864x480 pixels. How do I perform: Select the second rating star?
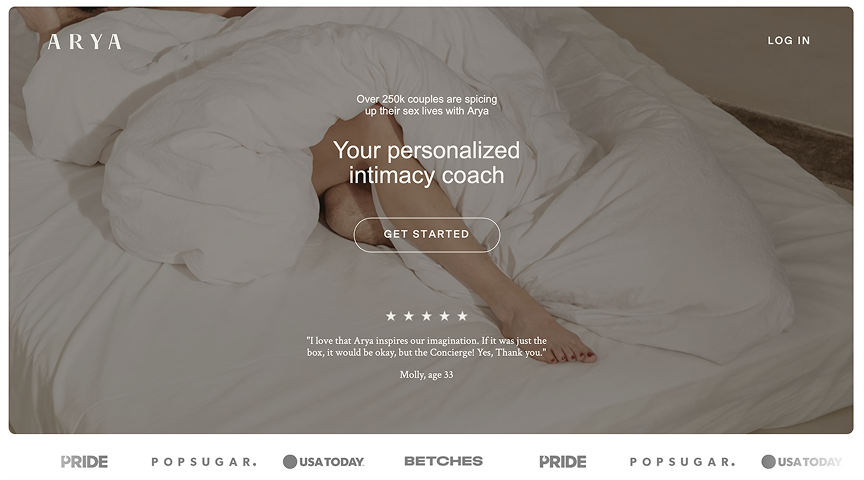(x=409, y=316)
